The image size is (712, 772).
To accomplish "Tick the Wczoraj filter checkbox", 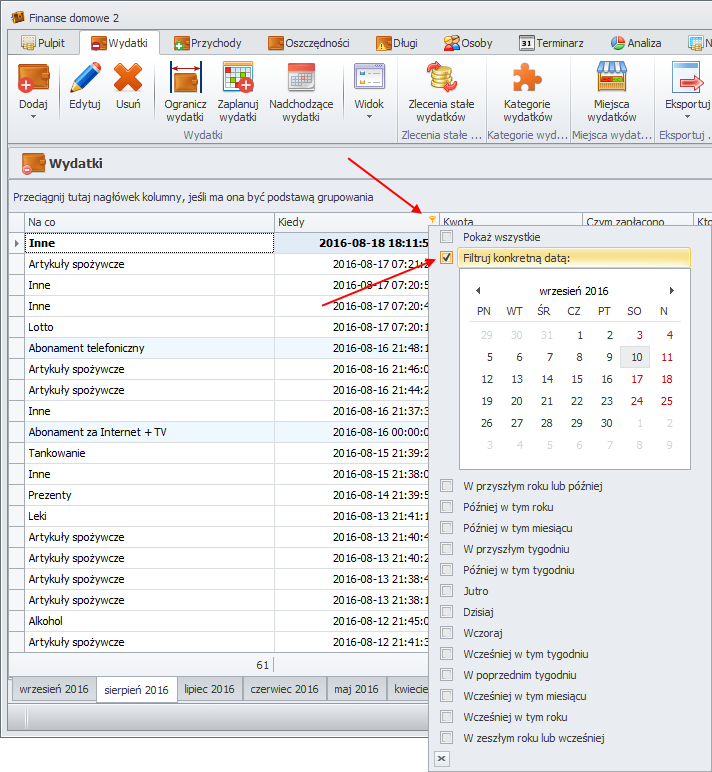I will click(x=447, y=633).
